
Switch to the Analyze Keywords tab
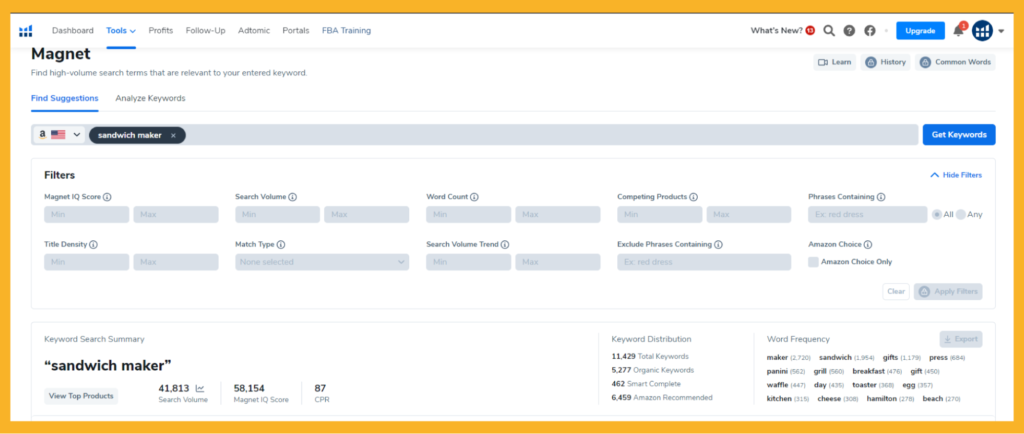tap(150, 98)
